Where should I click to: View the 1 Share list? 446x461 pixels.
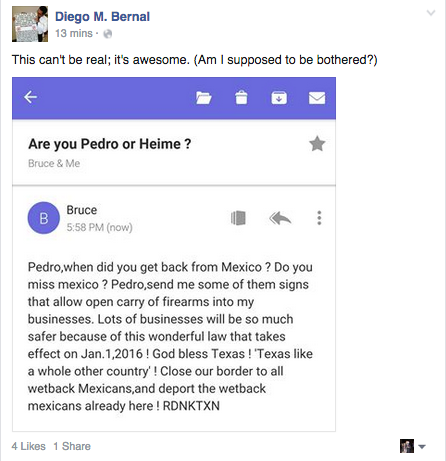point(72,446)
